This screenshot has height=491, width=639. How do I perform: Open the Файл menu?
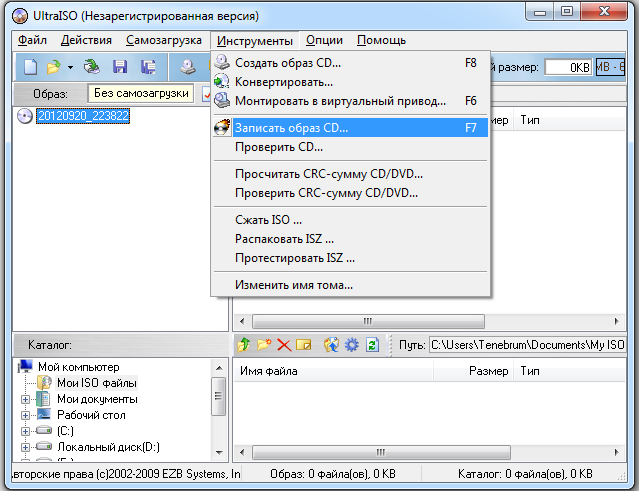[33, 40]
